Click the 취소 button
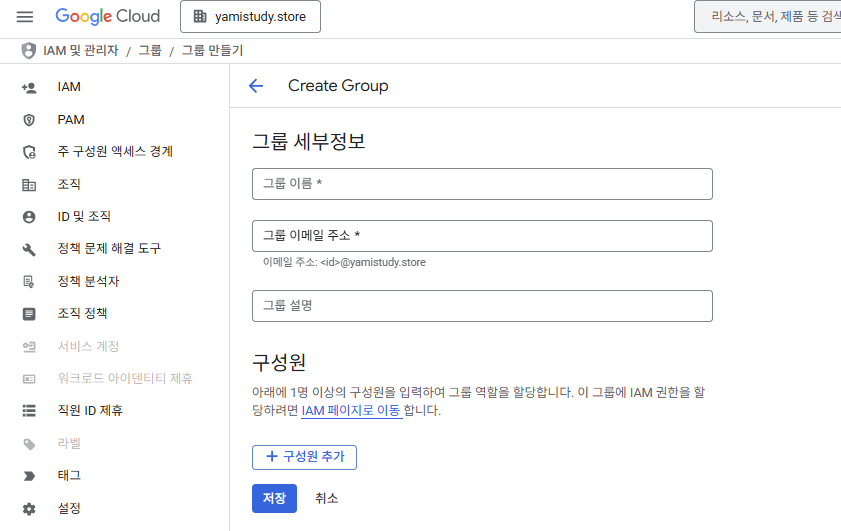 (327, 498)
